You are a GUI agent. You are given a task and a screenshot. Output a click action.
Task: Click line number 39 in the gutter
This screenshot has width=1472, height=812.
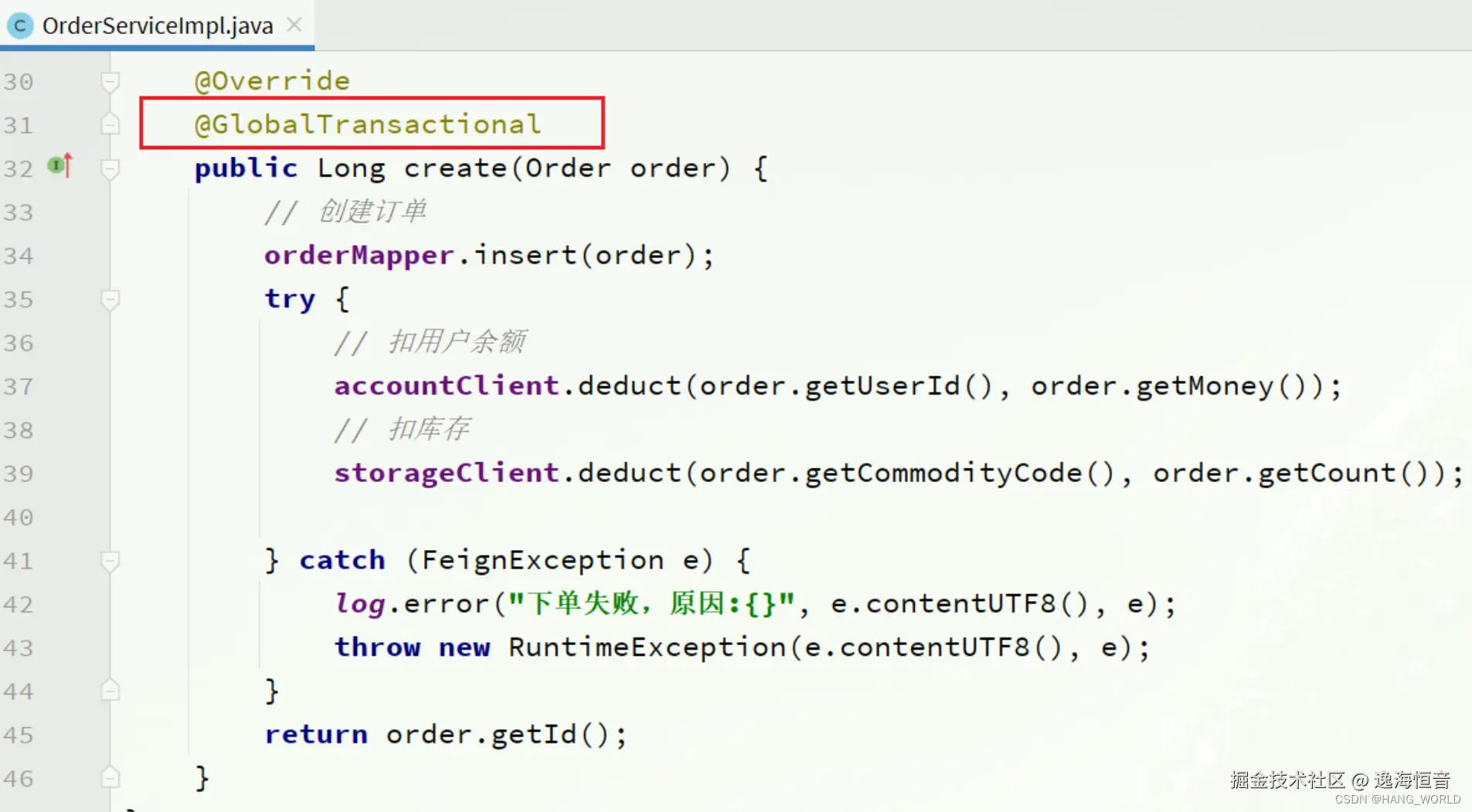point(19,474)
